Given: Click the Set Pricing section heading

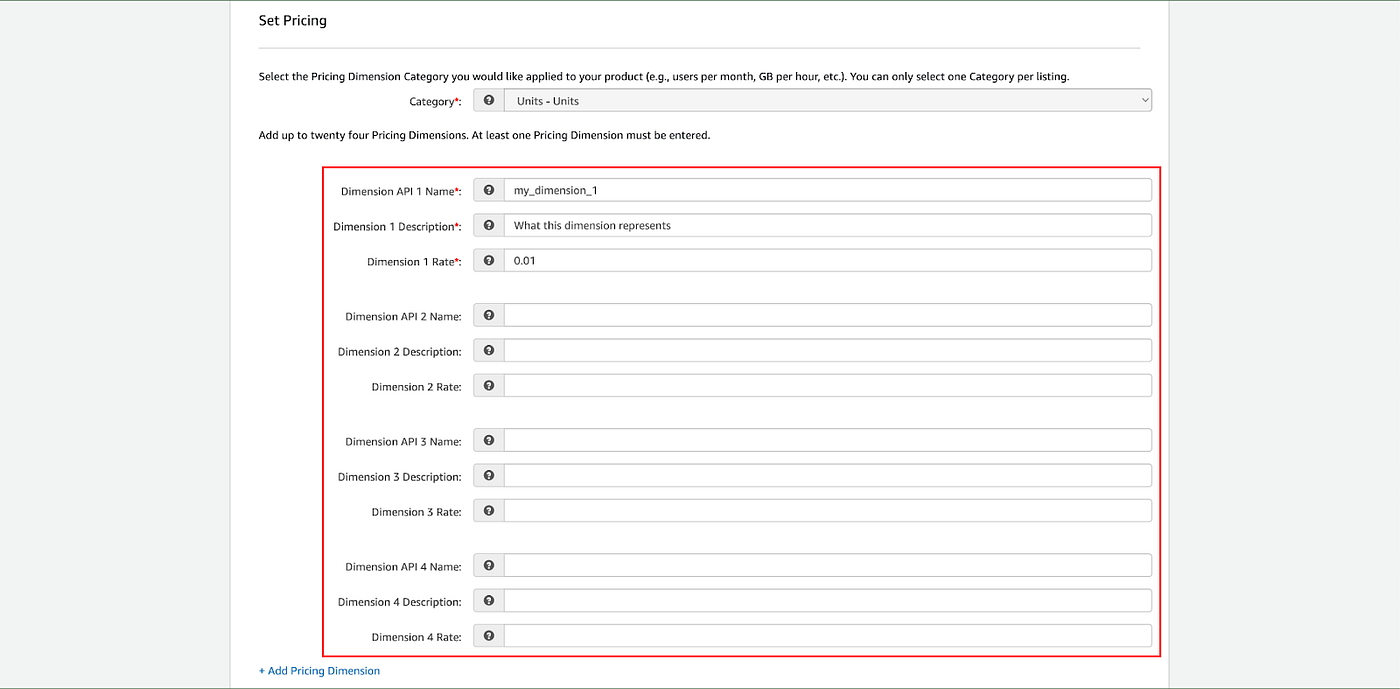Looking at the screenshot, I should tap(293, 20).
